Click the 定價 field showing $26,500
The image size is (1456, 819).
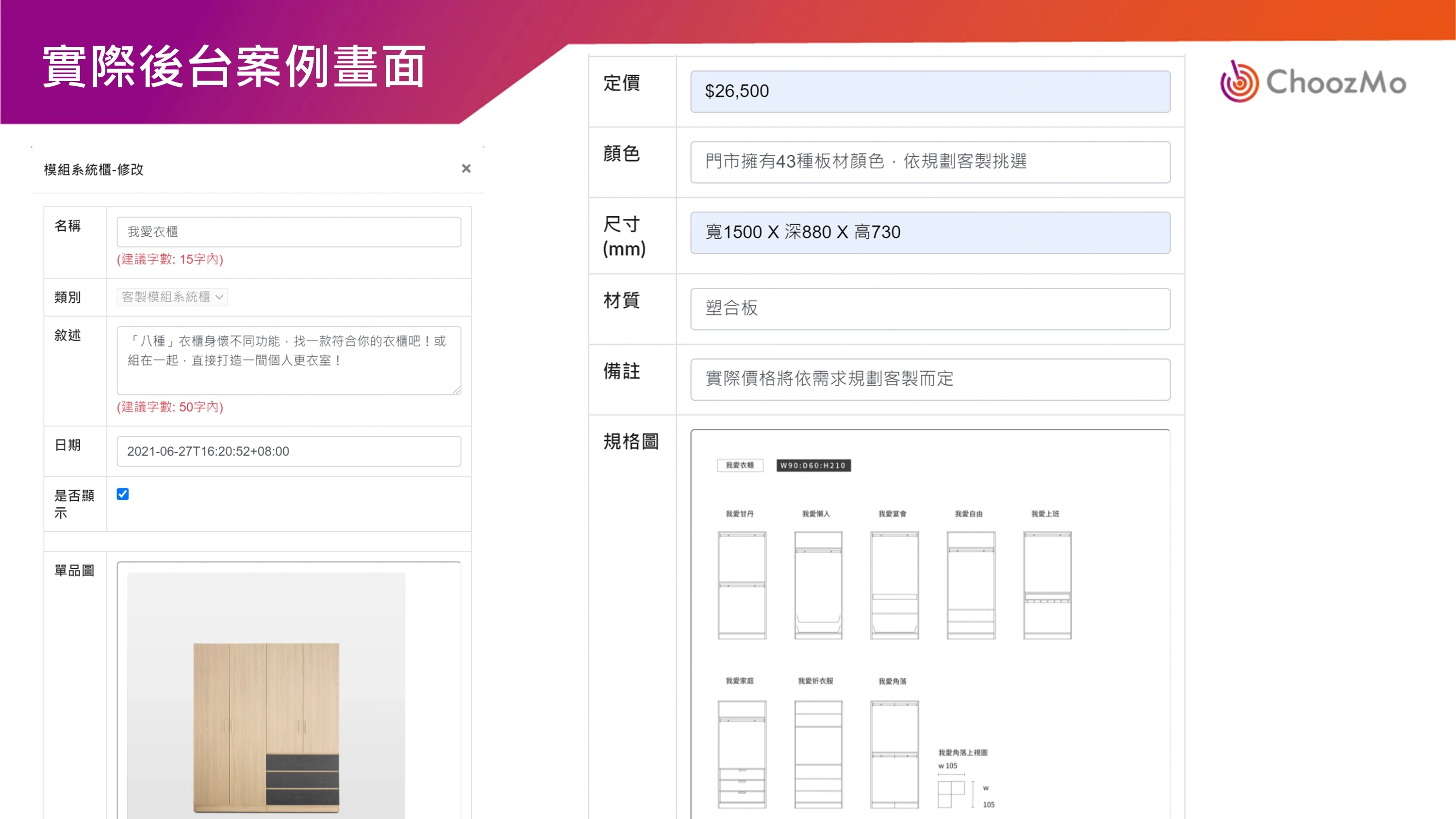(x=930, y=91)
